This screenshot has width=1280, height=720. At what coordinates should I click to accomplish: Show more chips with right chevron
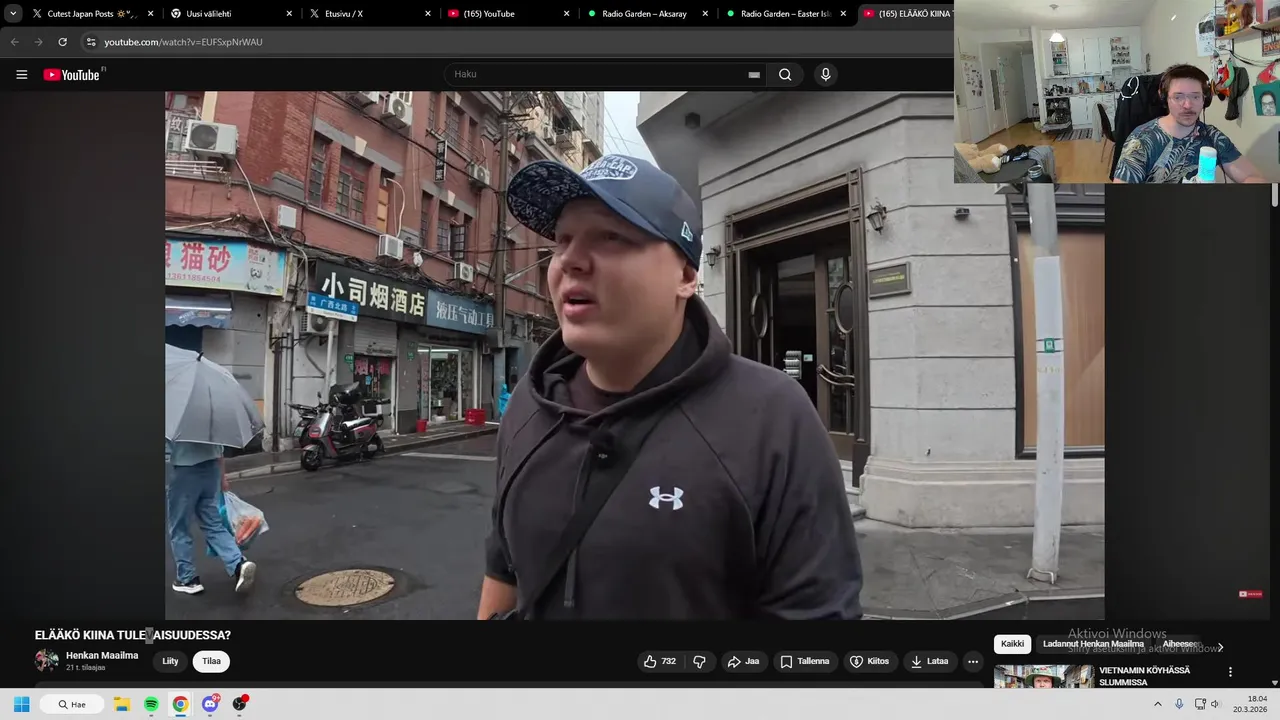pos(1220,647)
